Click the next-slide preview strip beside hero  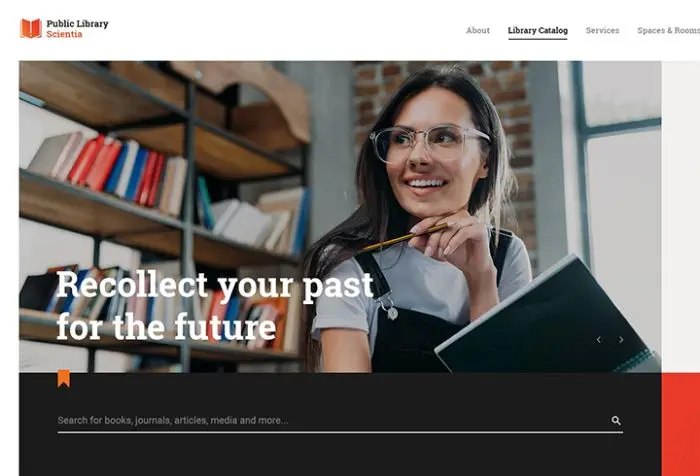pyautogui.click(x=681, y=216)
